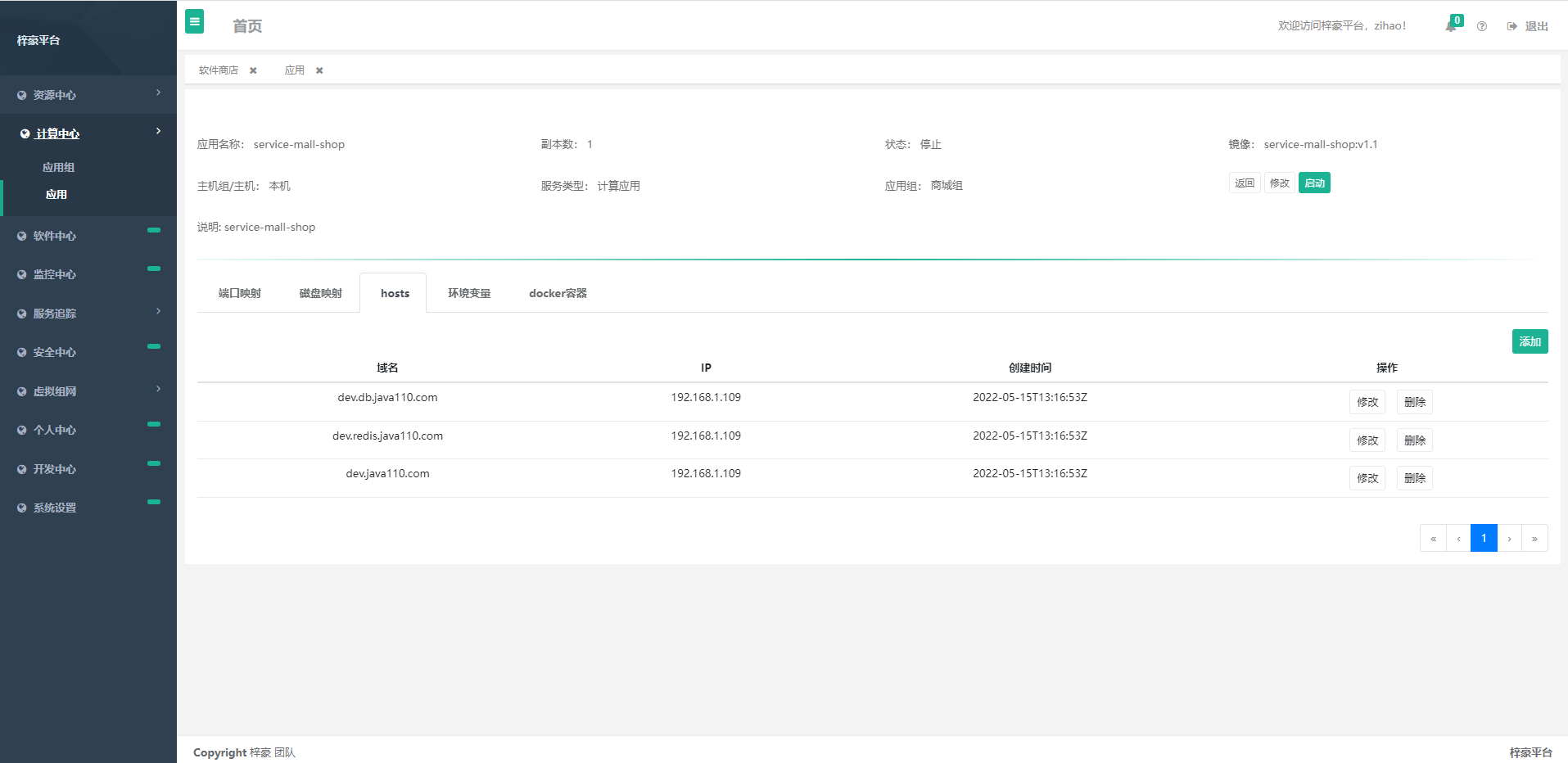
Task: Click the green 启动 button
Action: coord(1314,183)
